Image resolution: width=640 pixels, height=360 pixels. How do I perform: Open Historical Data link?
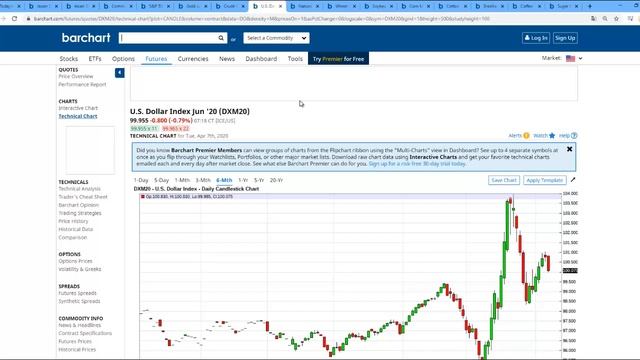76,229
